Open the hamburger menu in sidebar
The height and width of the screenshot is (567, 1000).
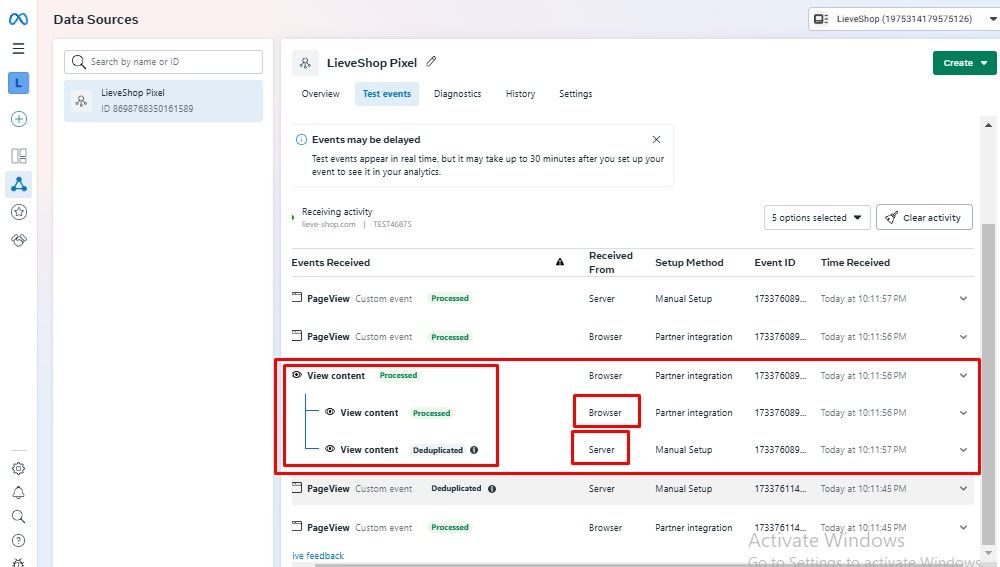point(18,48)
